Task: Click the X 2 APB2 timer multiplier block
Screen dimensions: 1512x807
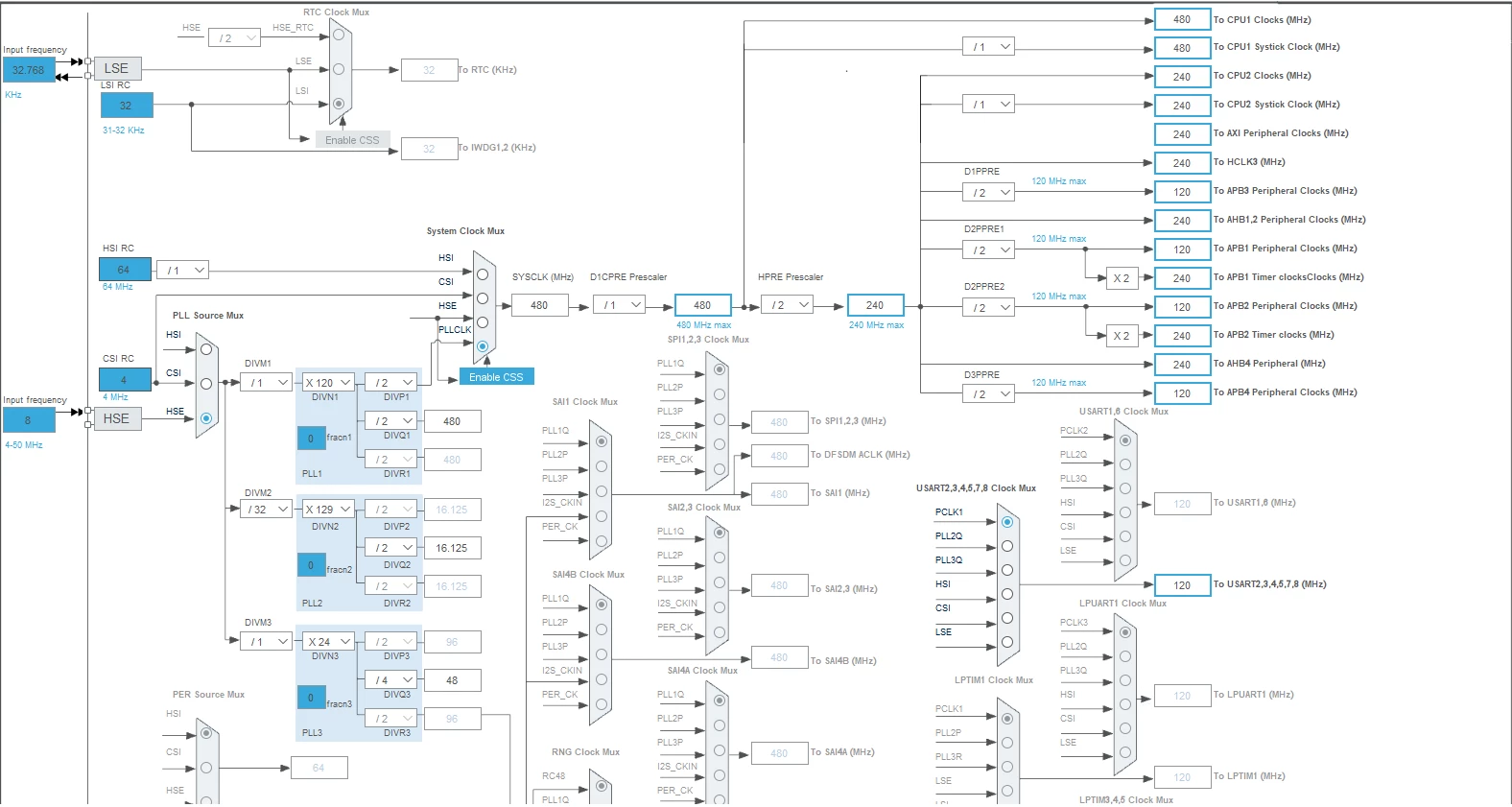Action: pyautogui.click(x=1122, y=336)
